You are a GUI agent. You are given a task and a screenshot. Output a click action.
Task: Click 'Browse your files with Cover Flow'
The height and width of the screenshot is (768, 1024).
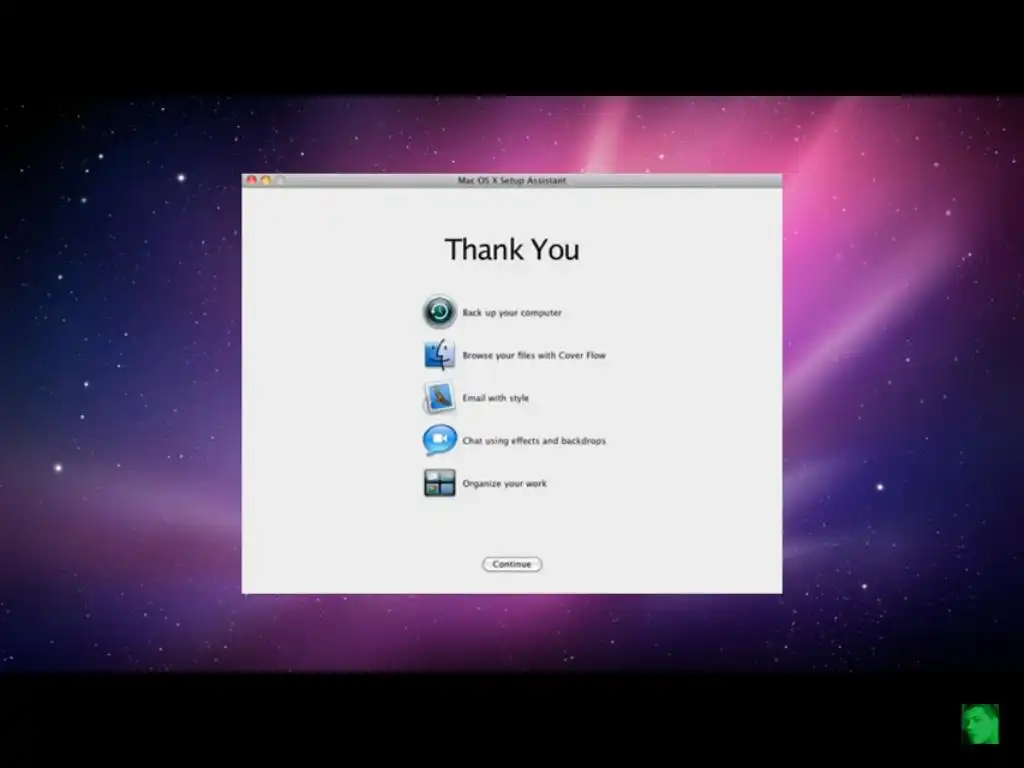[534, 355]
